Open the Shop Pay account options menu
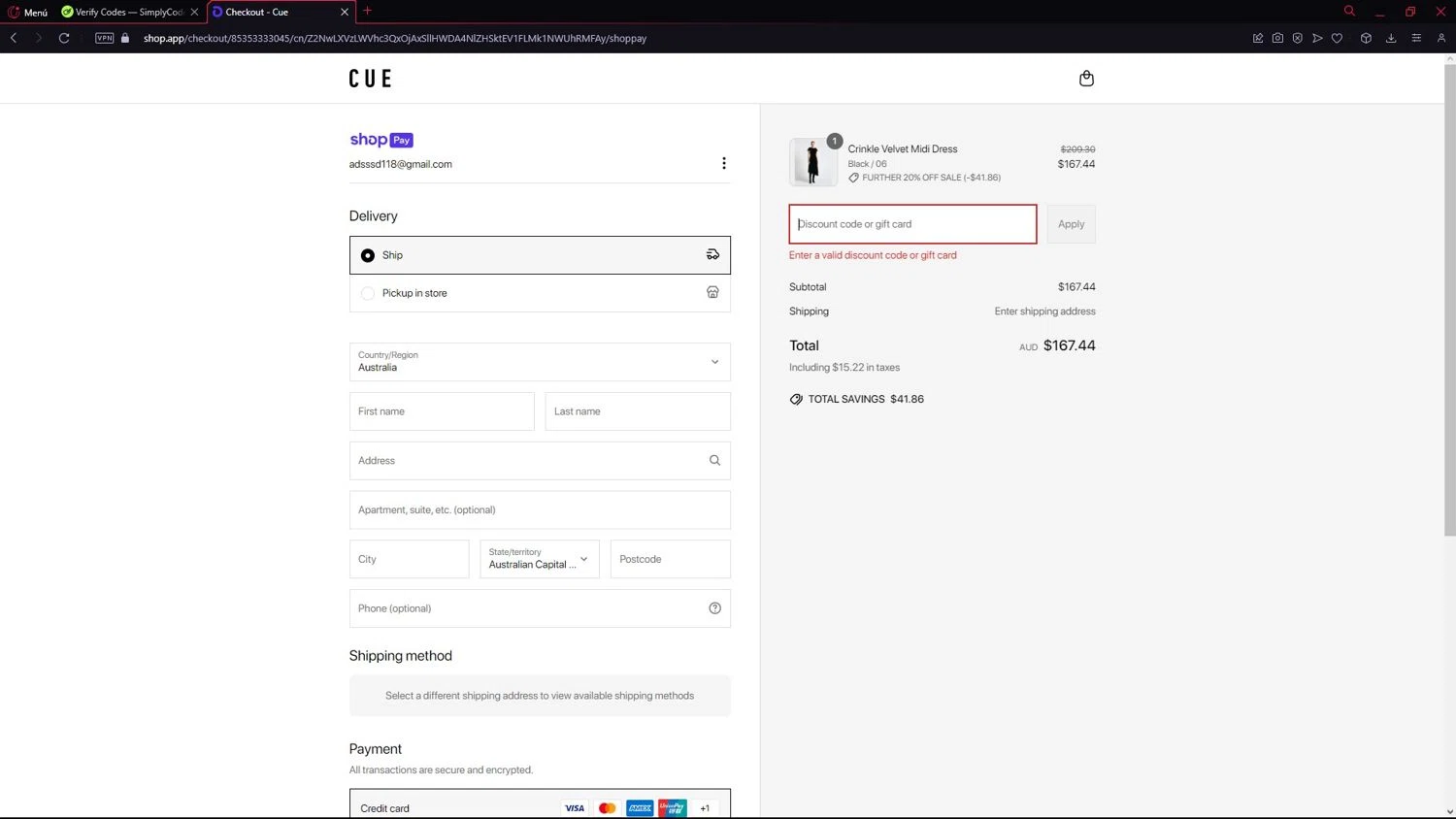The width and height of the screenshot is (1456, 819). point(723,163)
